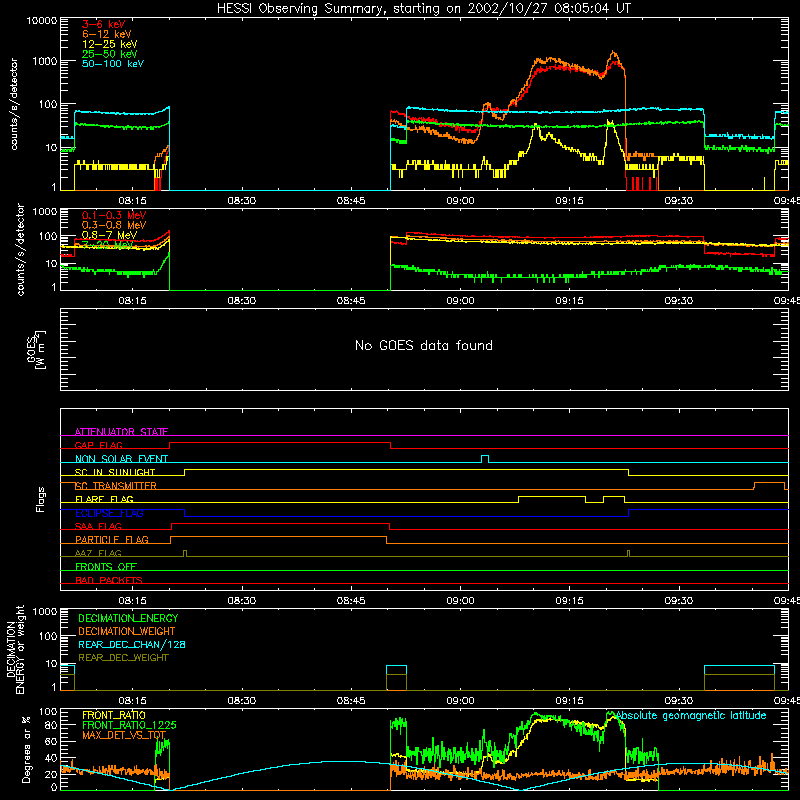Click the 0.3-0.8 MeV legend label
The image size is (800, 800).
[x=114, y=225]
